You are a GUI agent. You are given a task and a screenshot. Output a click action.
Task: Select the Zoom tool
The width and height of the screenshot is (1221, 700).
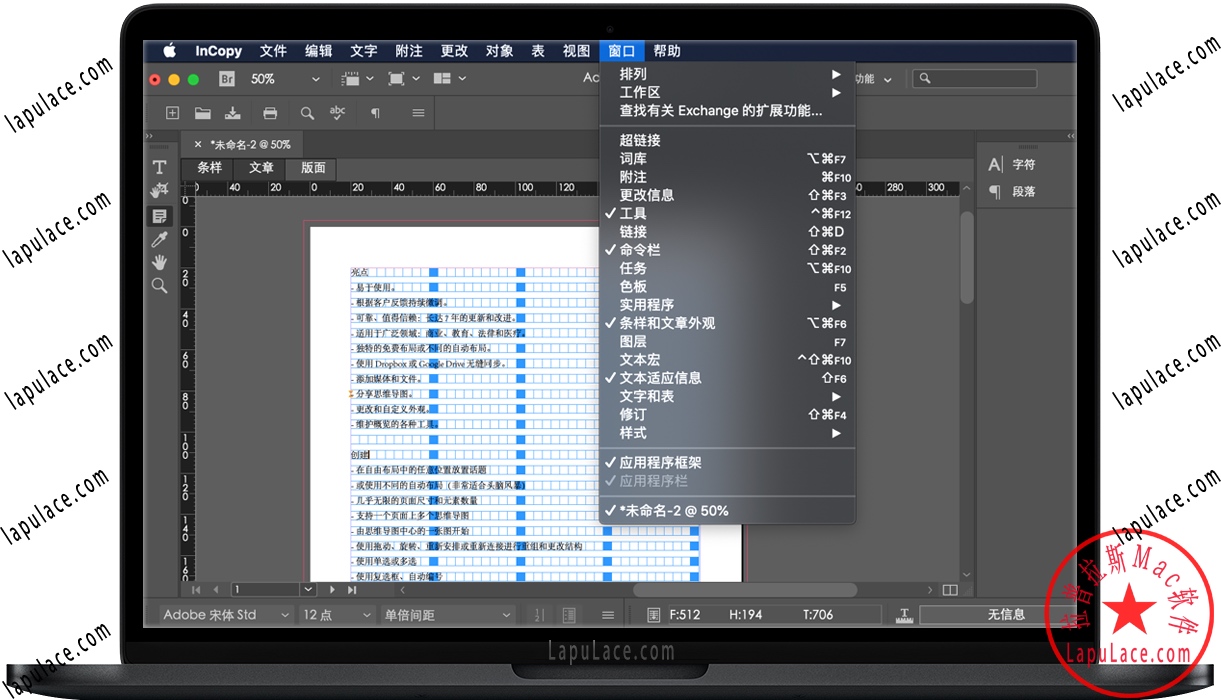point(160,286)
